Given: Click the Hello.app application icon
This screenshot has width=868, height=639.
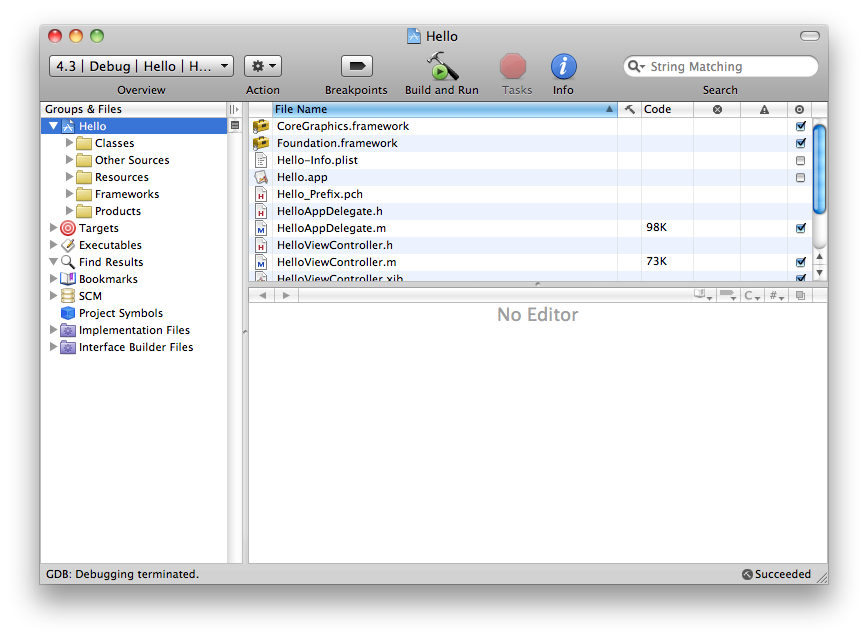Looking at the screenshot, I should pyautogui.click(x=261, y=177).
